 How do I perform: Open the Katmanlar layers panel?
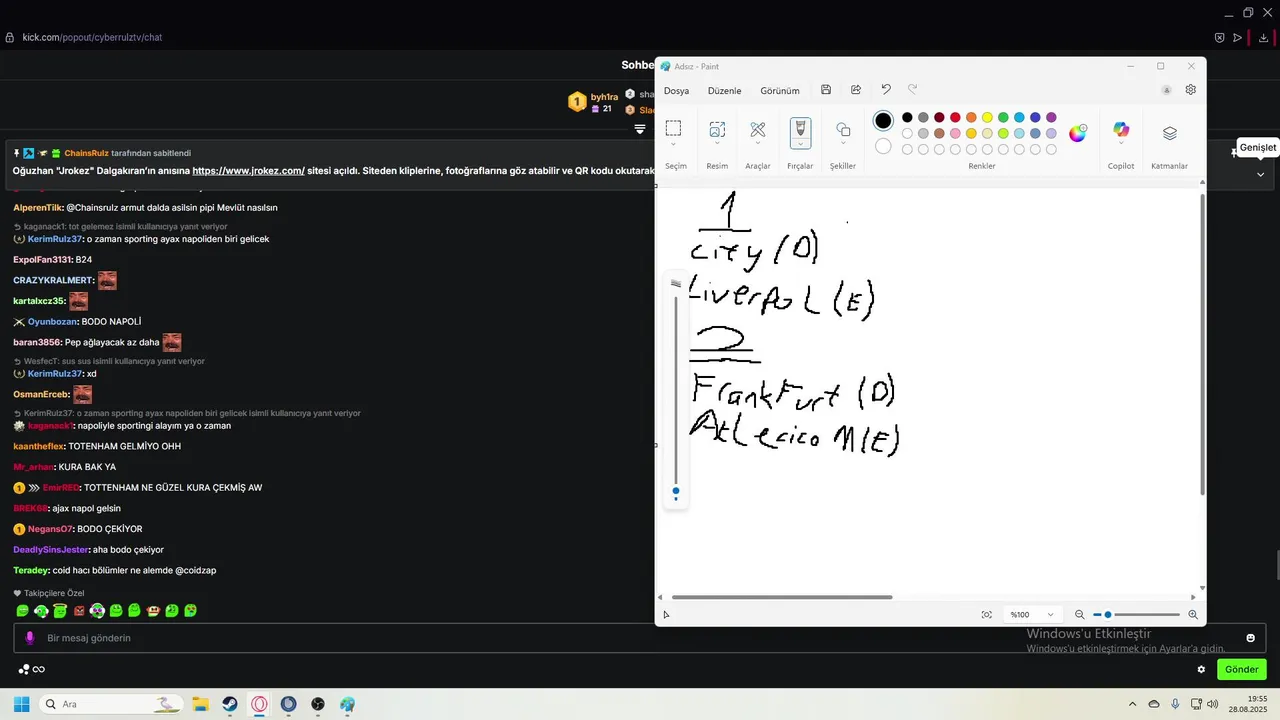(1170, 133)
